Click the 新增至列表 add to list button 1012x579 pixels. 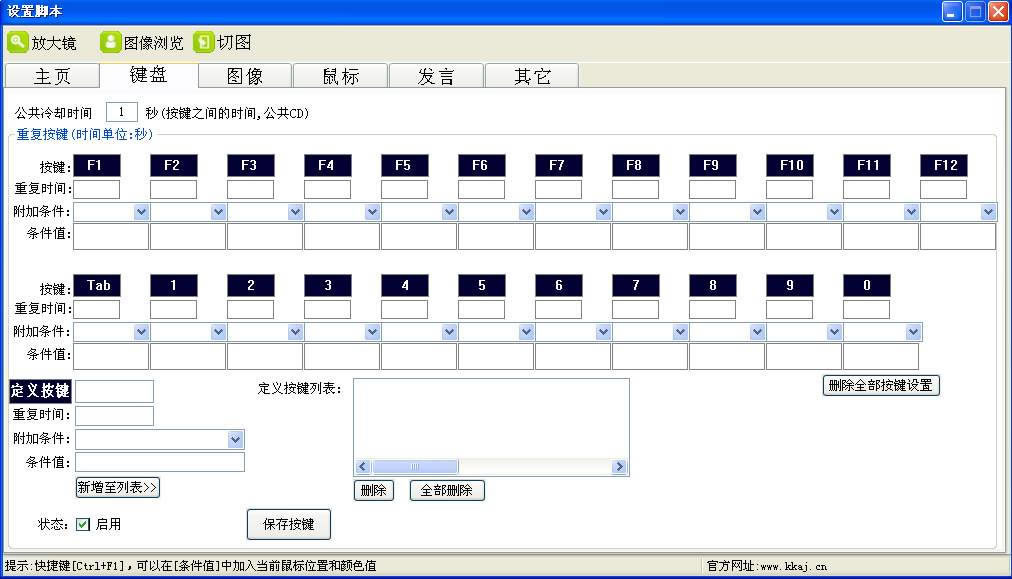click(117, 488)
